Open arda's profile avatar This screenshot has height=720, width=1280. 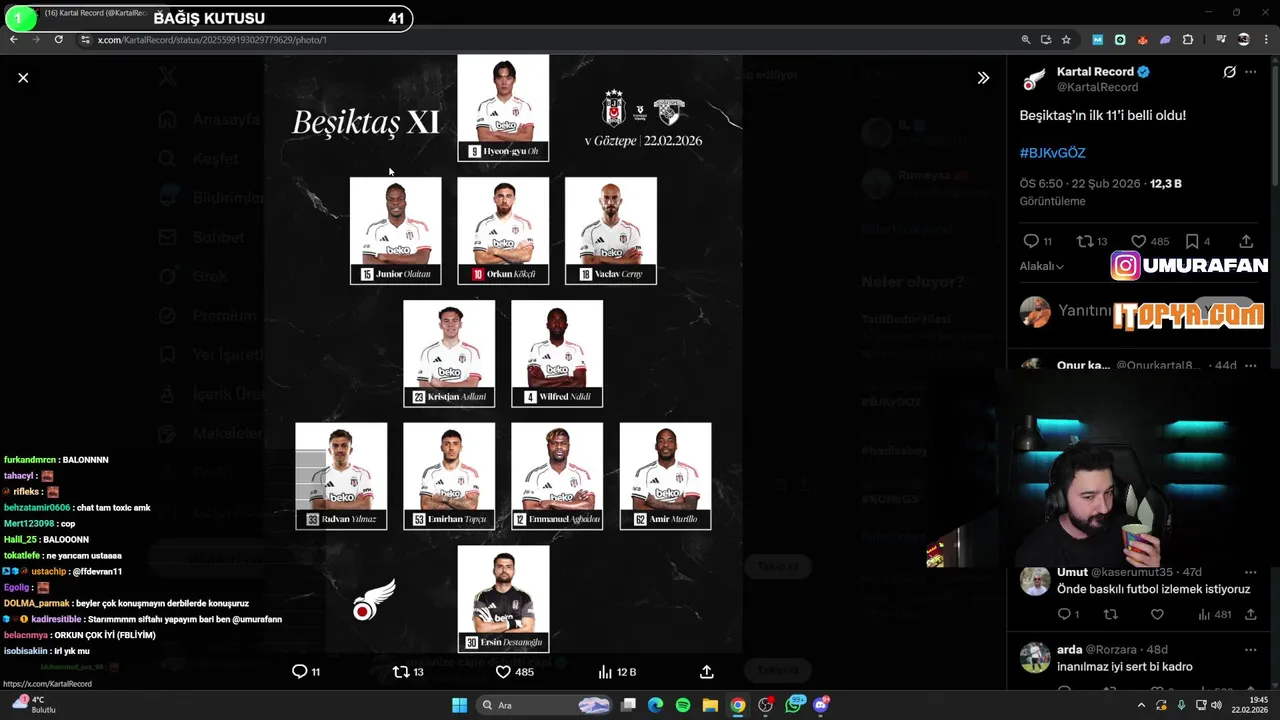click(1035, 657)
